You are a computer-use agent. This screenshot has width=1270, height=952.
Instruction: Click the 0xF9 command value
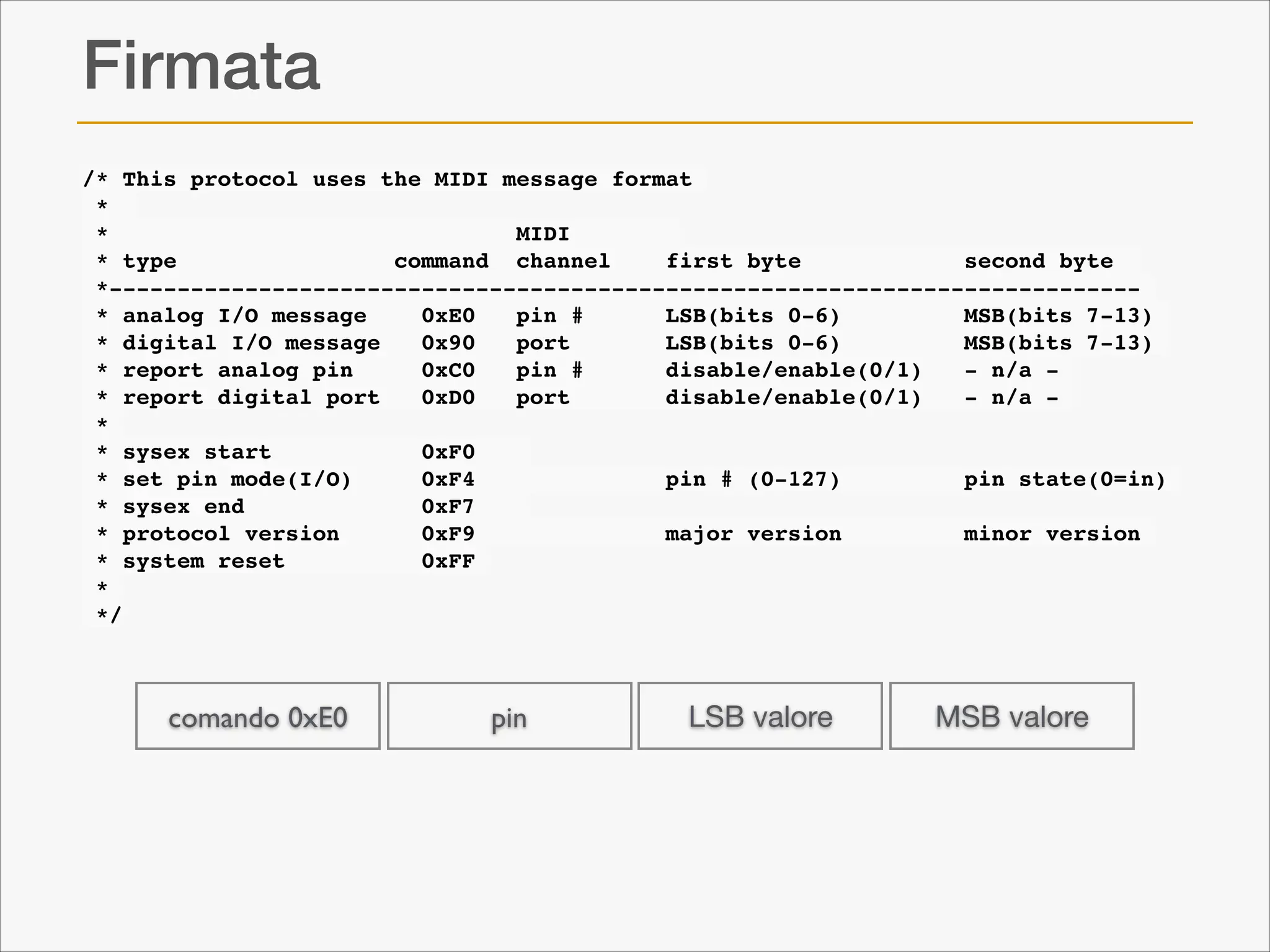(x=448, y=534)
